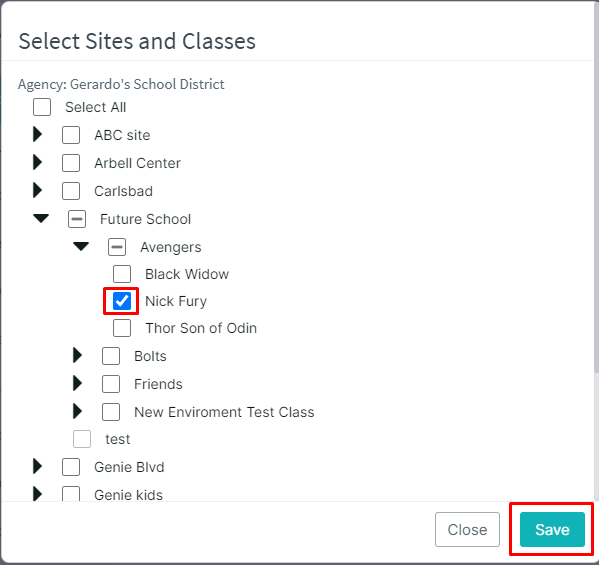Expand the Genie Blvd site arrow
The width and height of the screenshot is (599, 565).
tap(37, 466)
